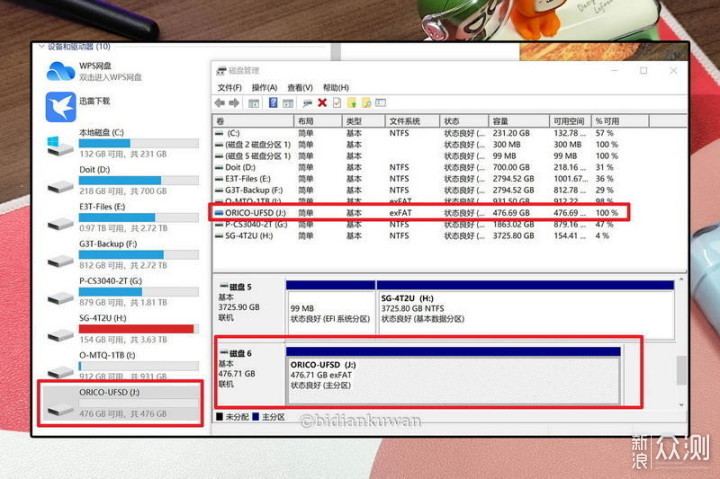Select P-CS3040-2T (G:) drive icon in Explorer
Image resolution: width=720 pixels, height=479 pixels.
click(60, 298)
